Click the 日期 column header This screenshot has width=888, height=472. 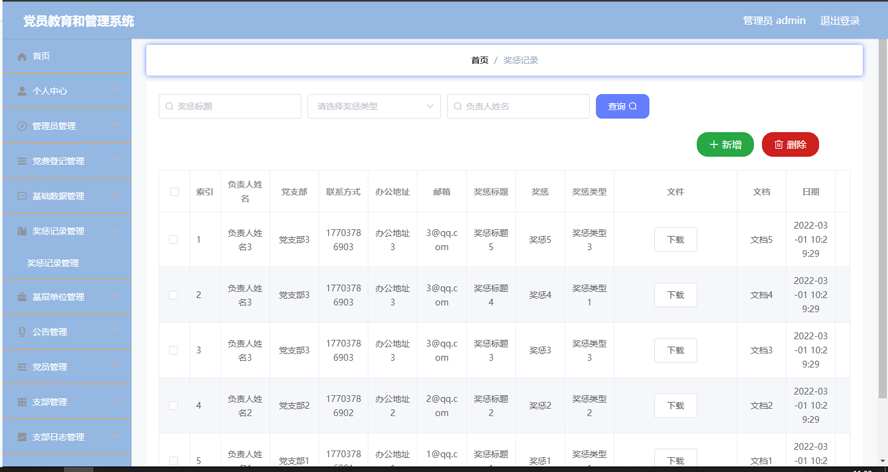click(810, 192)
